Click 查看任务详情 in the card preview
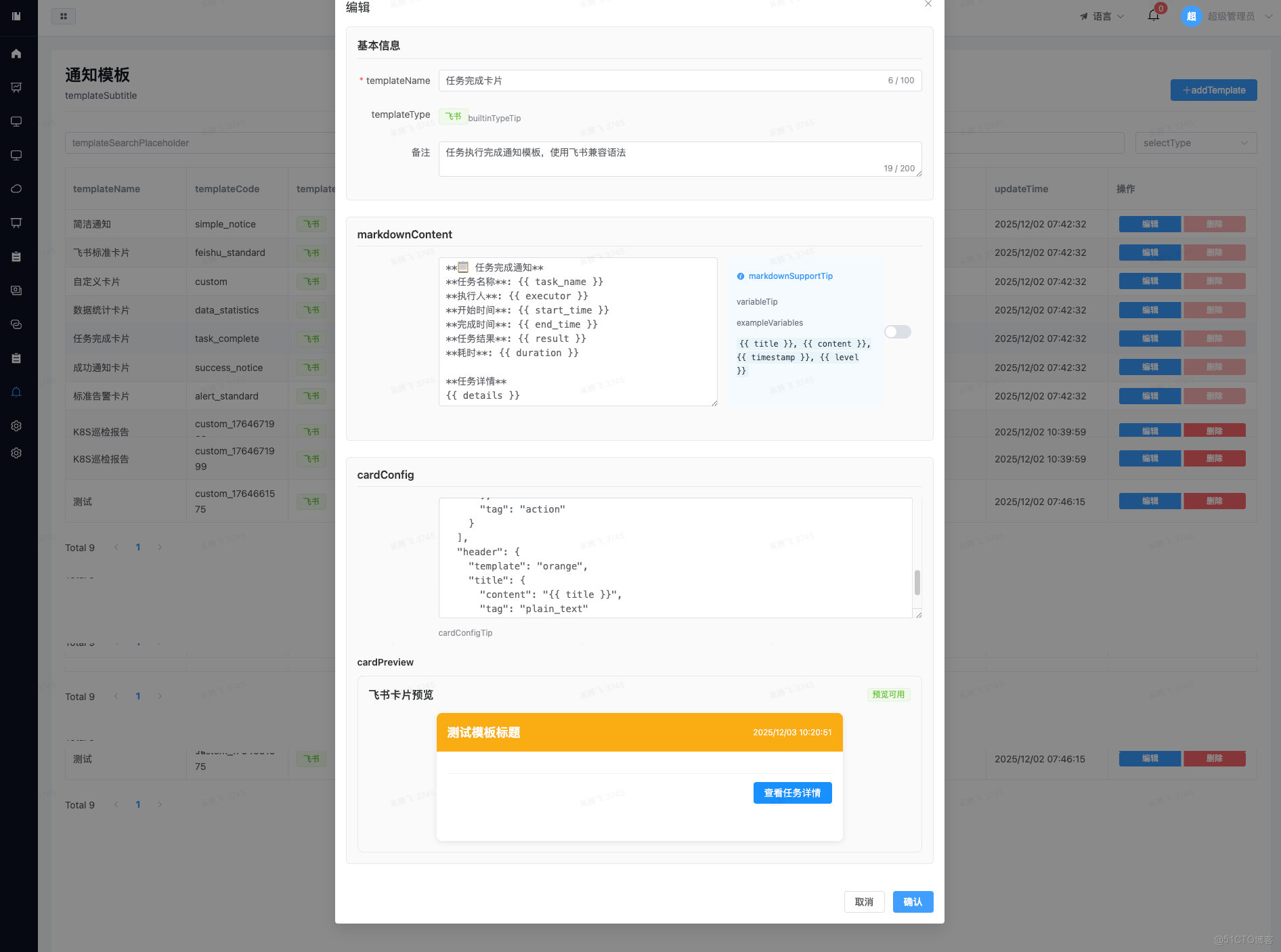The width and height of the screenshot is (1281, 952). coord(792,793)
